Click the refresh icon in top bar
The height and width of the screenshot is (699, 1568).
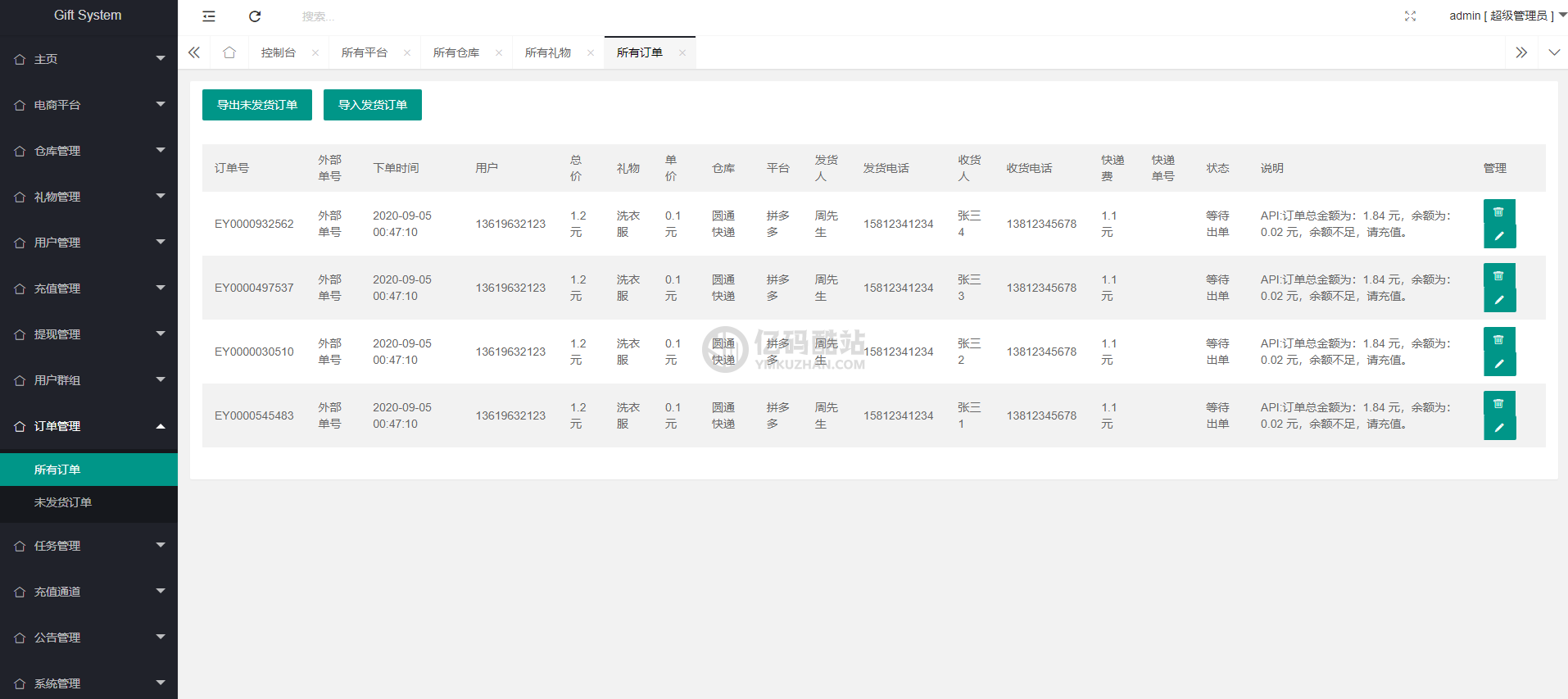(x=255, y=16)
